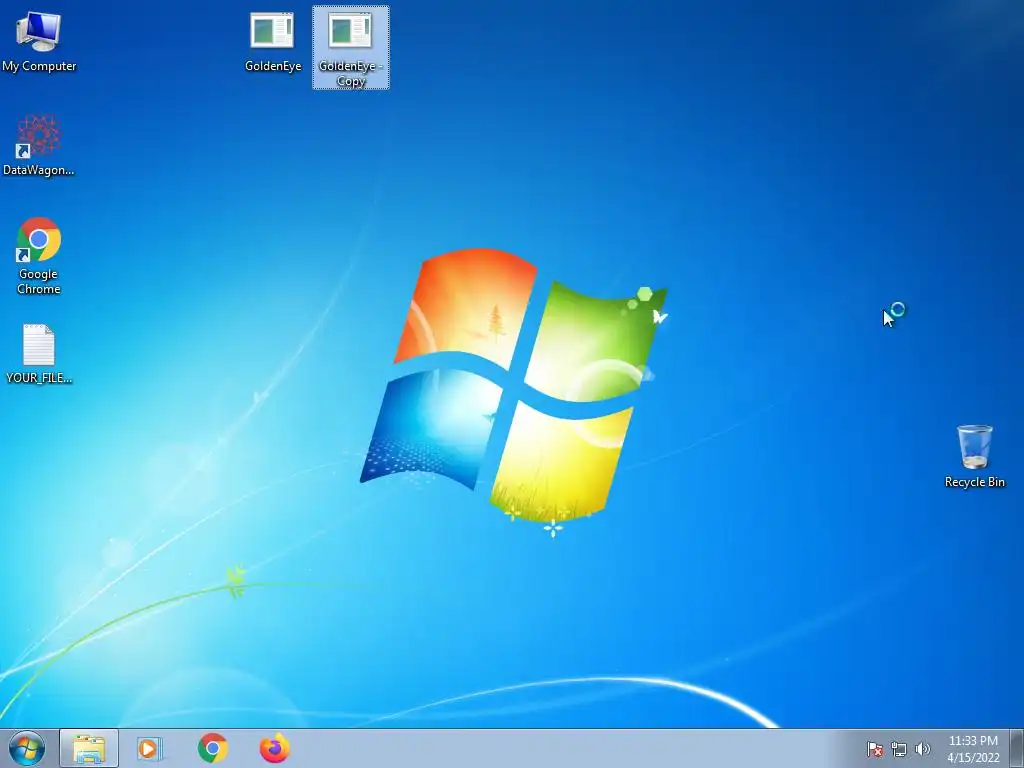This screenshot has width=1024, height=768.
Task: Open Windows Explorer from the taskbar
Action: tap(89, 748)
